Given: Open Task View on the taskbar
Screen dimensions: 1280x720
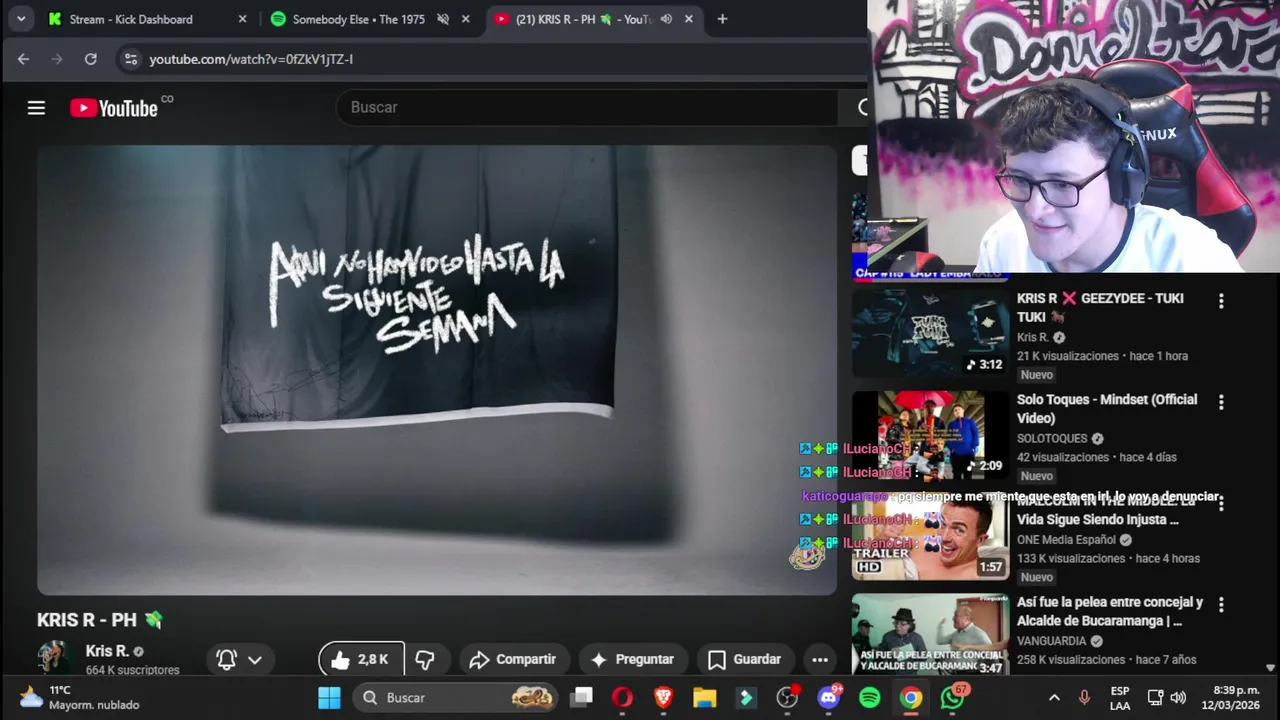Looking at the screenshot, I should pos(581,697).
